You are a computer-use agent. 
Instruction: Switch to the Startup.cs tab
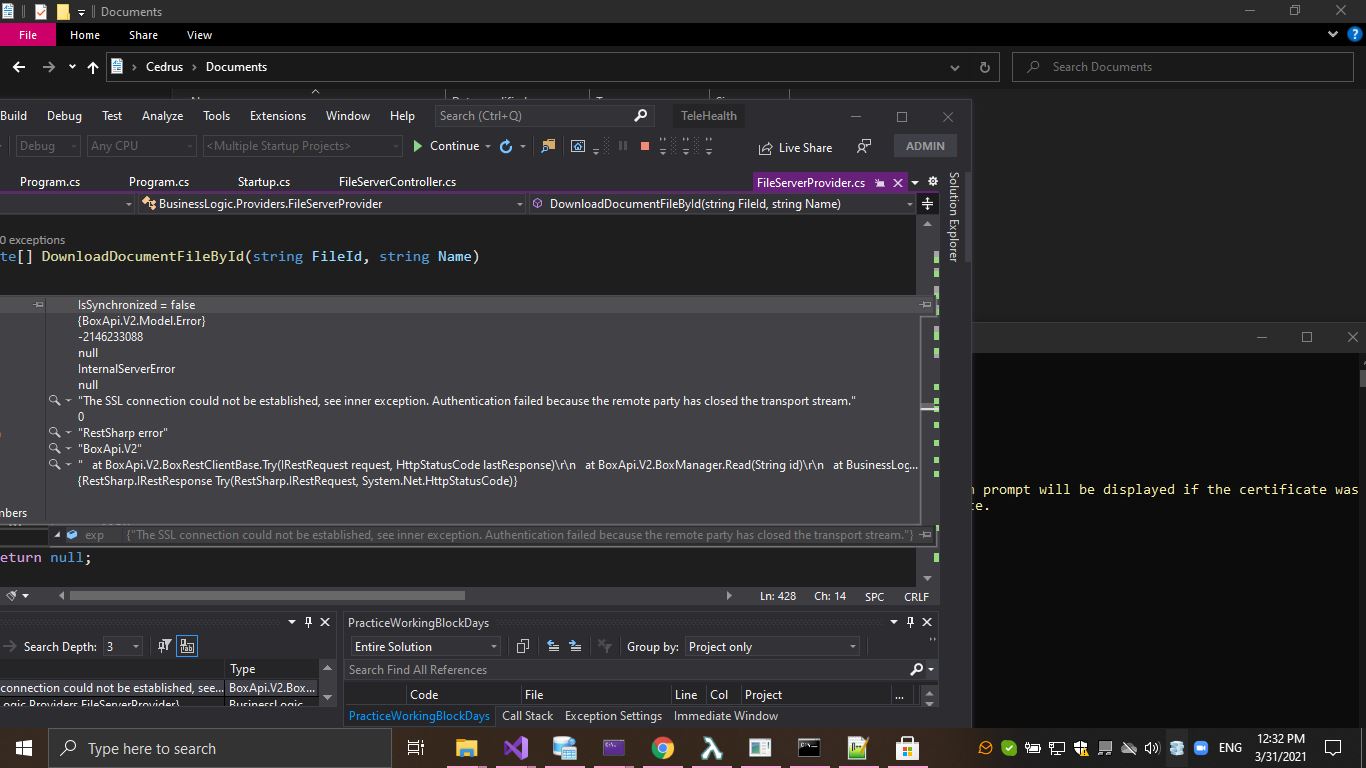tap(264, 182)
